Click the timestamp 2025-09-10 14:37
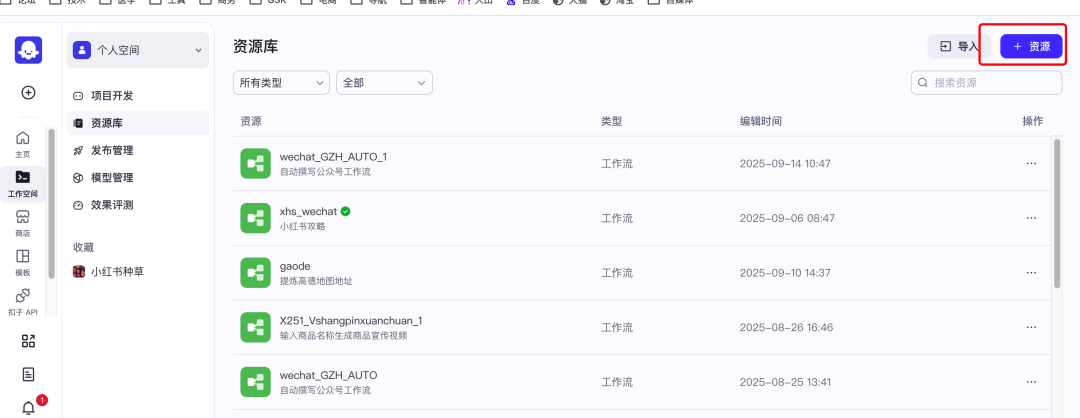This screenshot has width=1080, height=418. pyautogui.click(x=785, y=273)
